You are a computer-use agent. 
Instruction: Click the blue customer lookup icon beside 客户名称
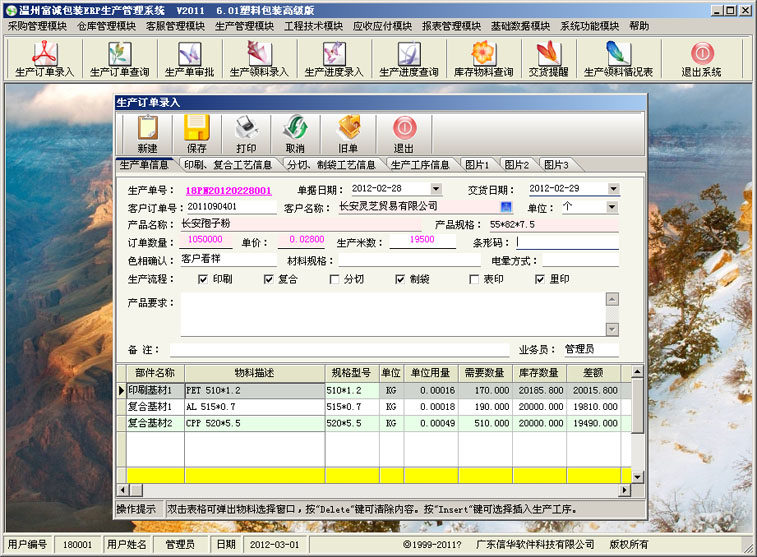(x=506, y=207)
